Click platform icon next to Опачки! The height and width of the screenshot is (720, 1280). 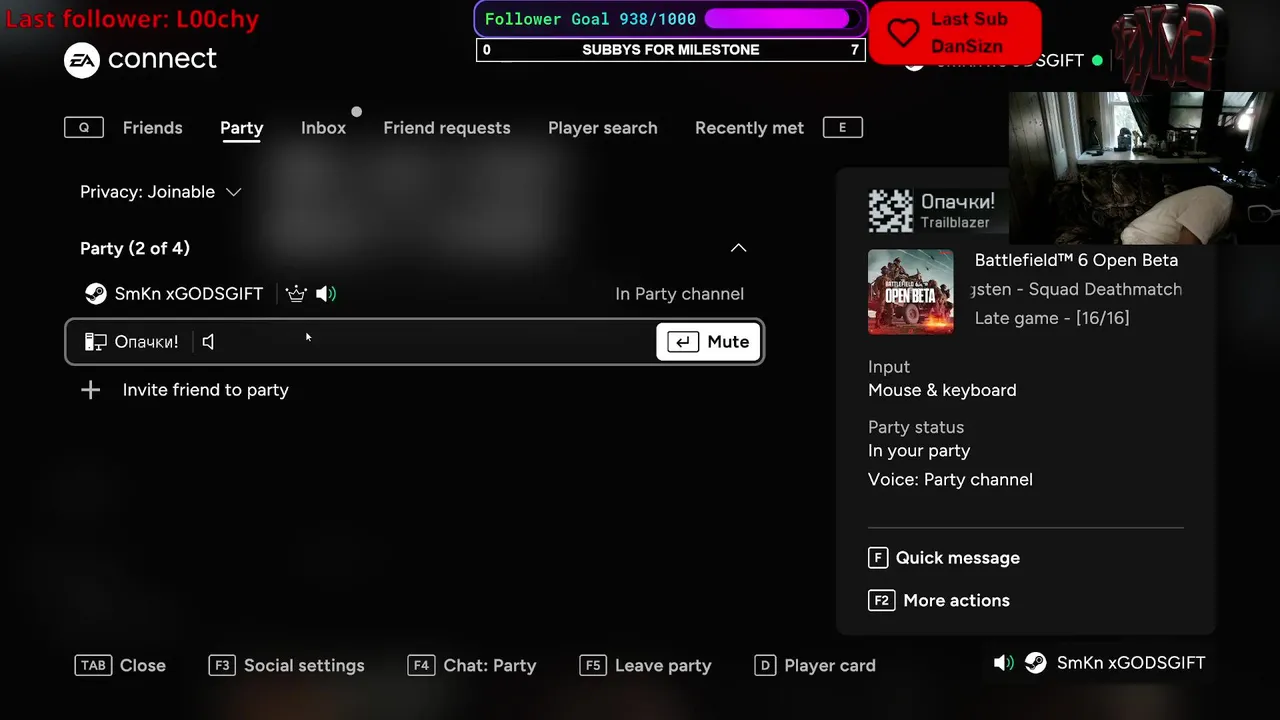point(95,342)
